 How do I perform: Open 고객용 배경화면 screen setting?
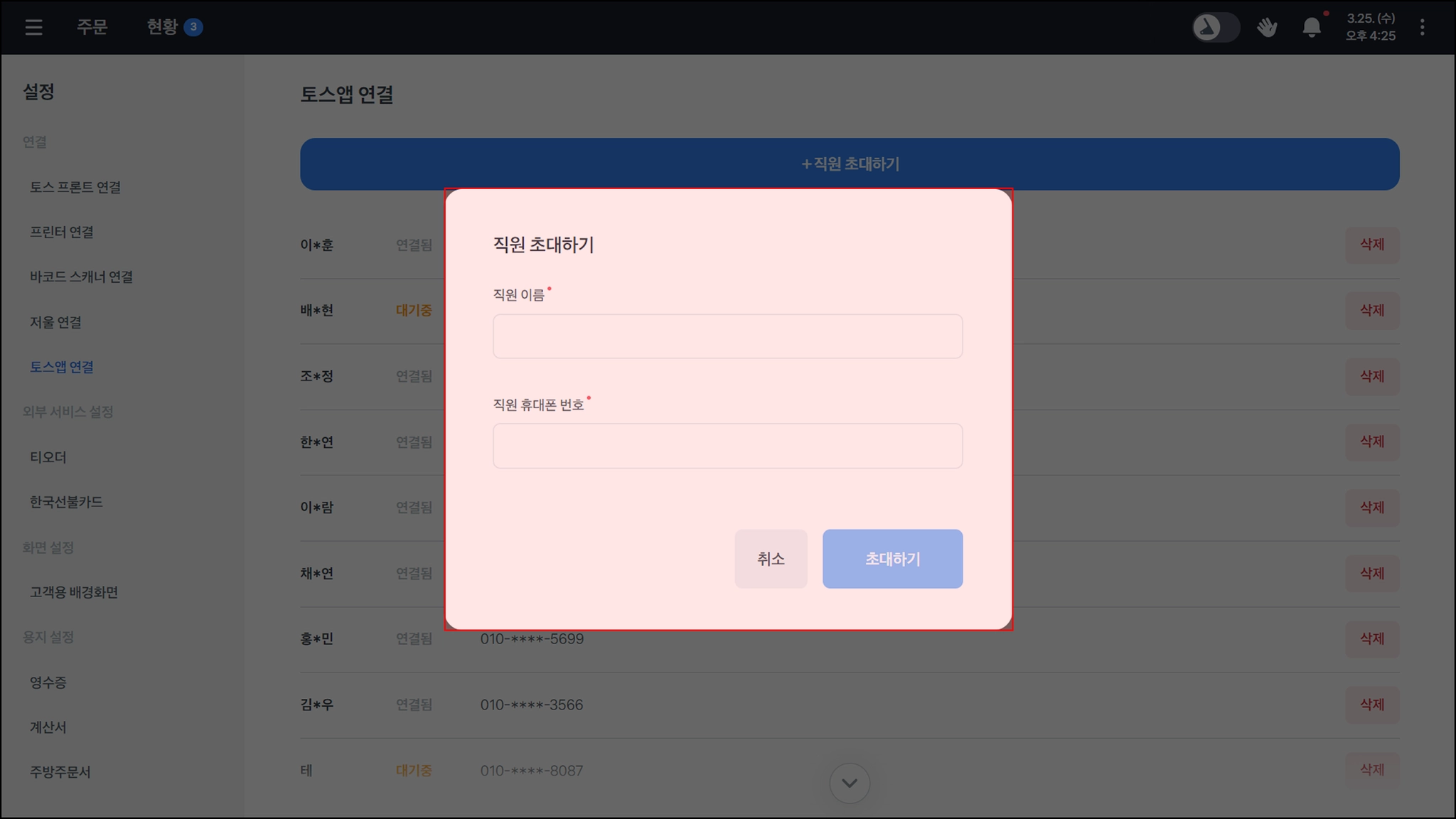click(x=74, y=592)
